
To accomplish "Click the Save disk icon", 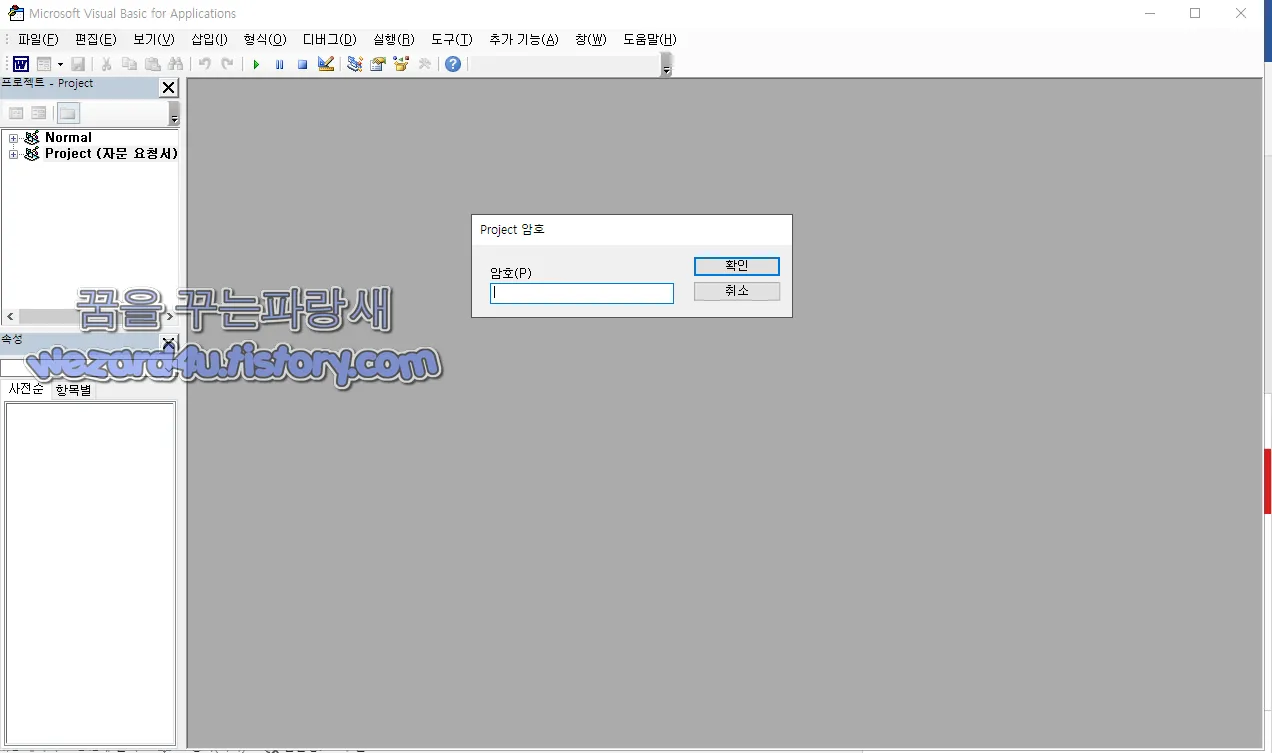I will 78,64.
